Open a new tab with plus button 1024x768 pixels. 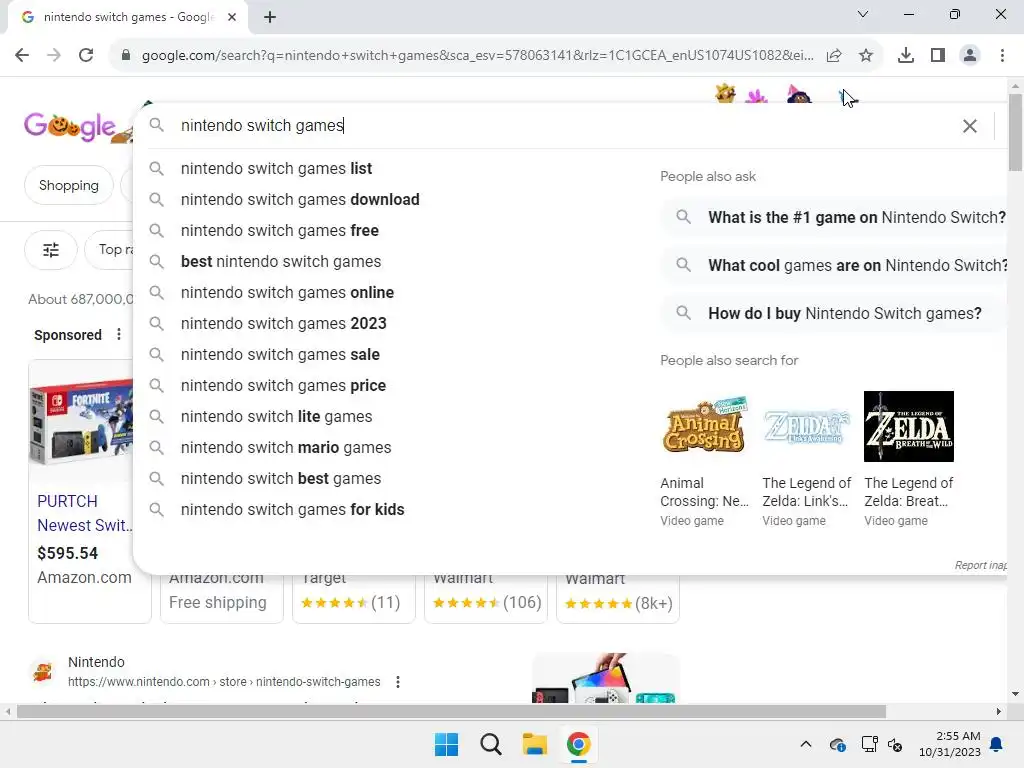click(x=270, y=17)
